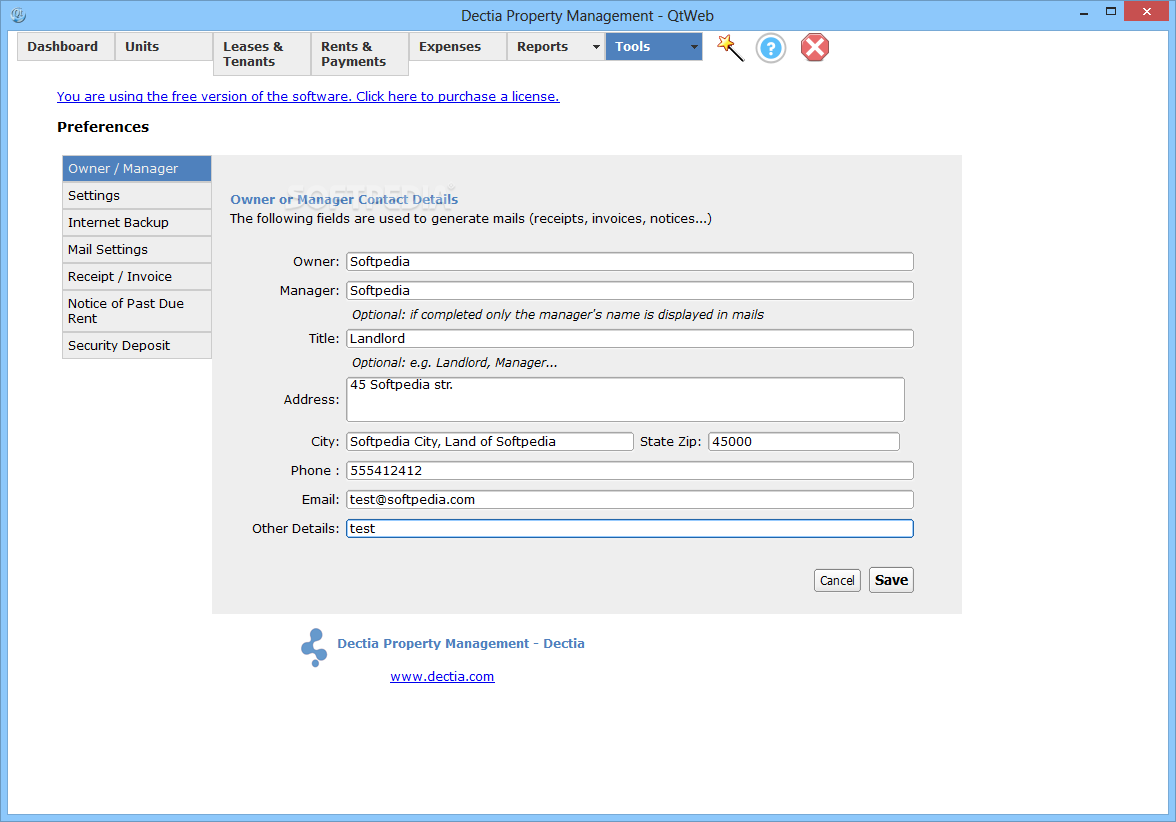Select Owner / Manager preferences section

(x=136, y=169)
